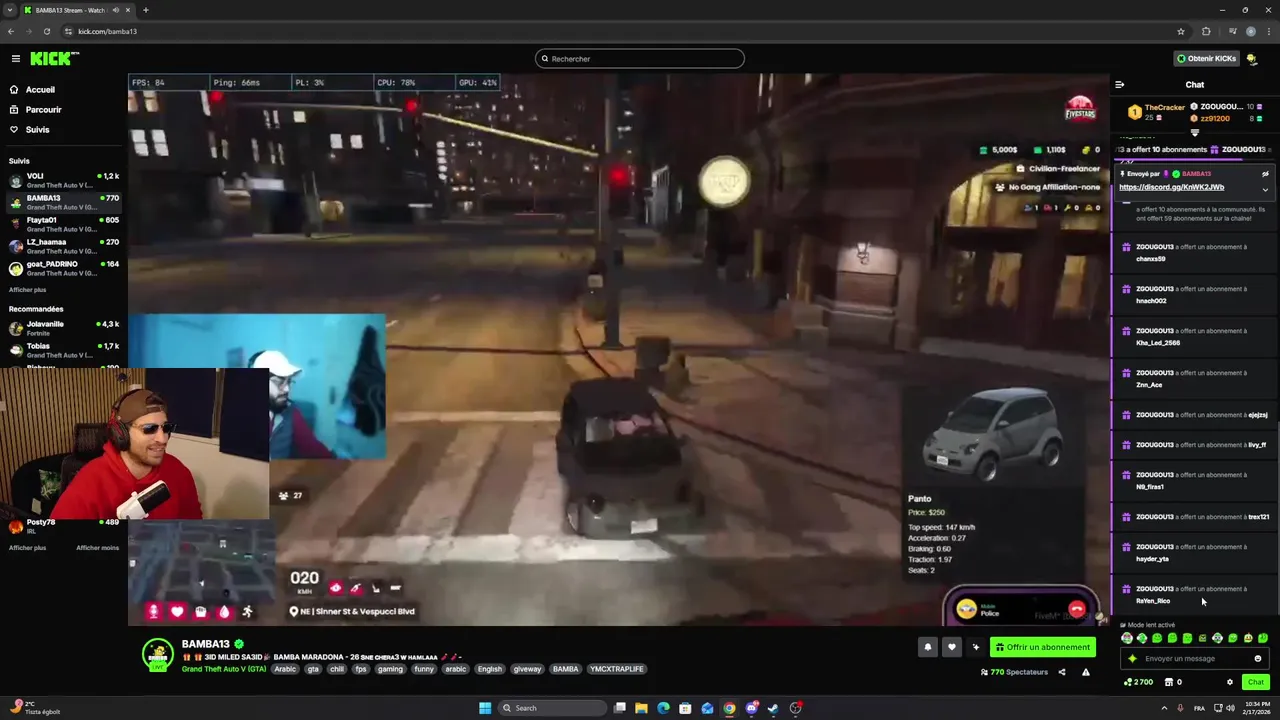
Task: Click the Rechercher search field
Action: pos(640,59)
